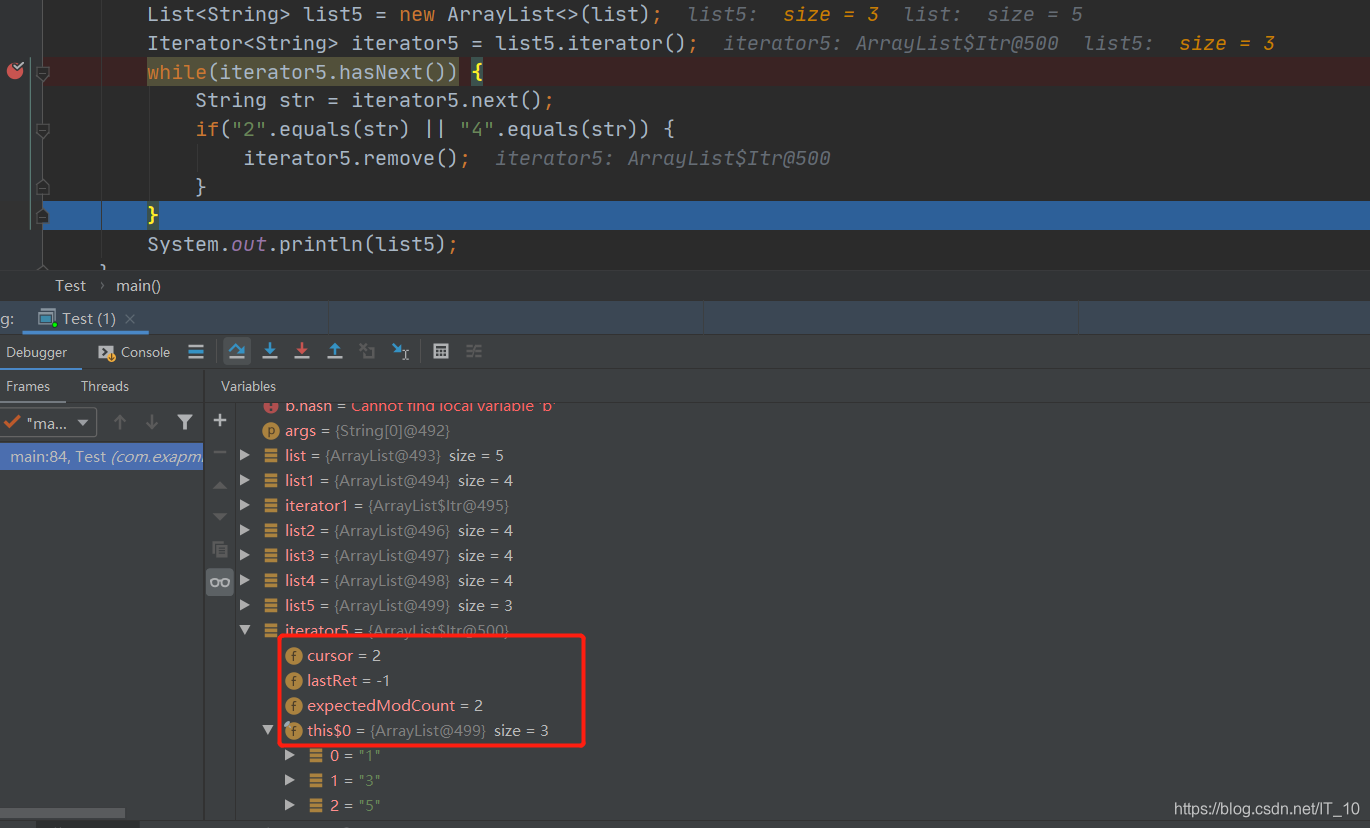
Task: Click the Step Over debugger icon
Action: 237,351
